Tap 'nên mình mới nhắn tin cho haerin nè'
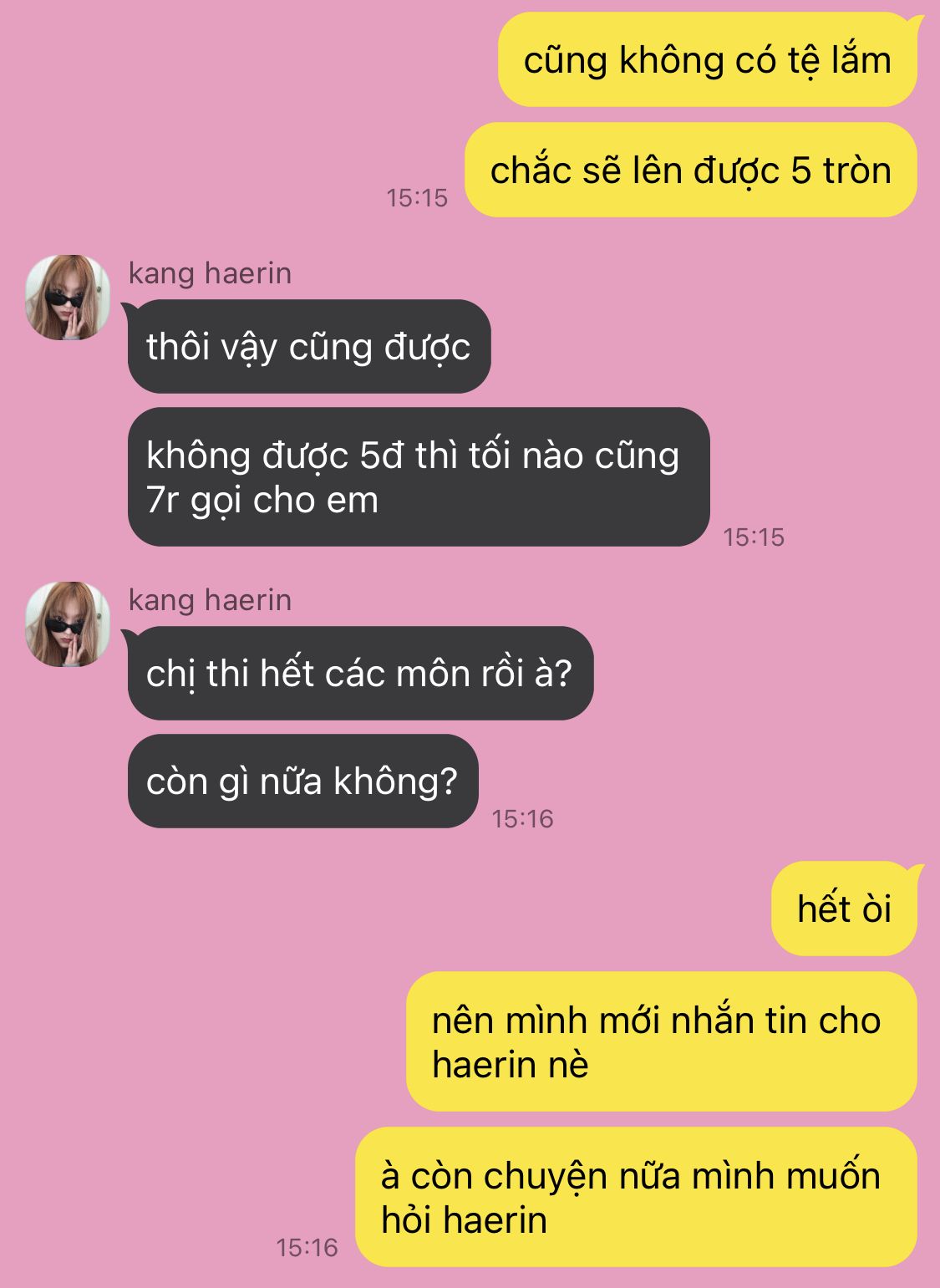This screenshot has width=940, height=1288. 662,1041
